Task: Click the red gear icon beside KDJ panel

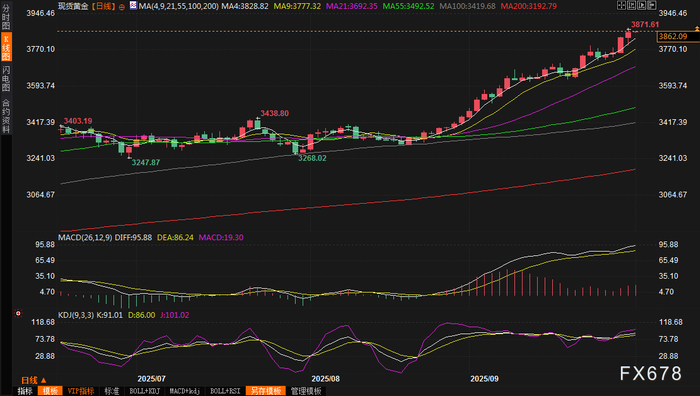Action: coord(18,313)
